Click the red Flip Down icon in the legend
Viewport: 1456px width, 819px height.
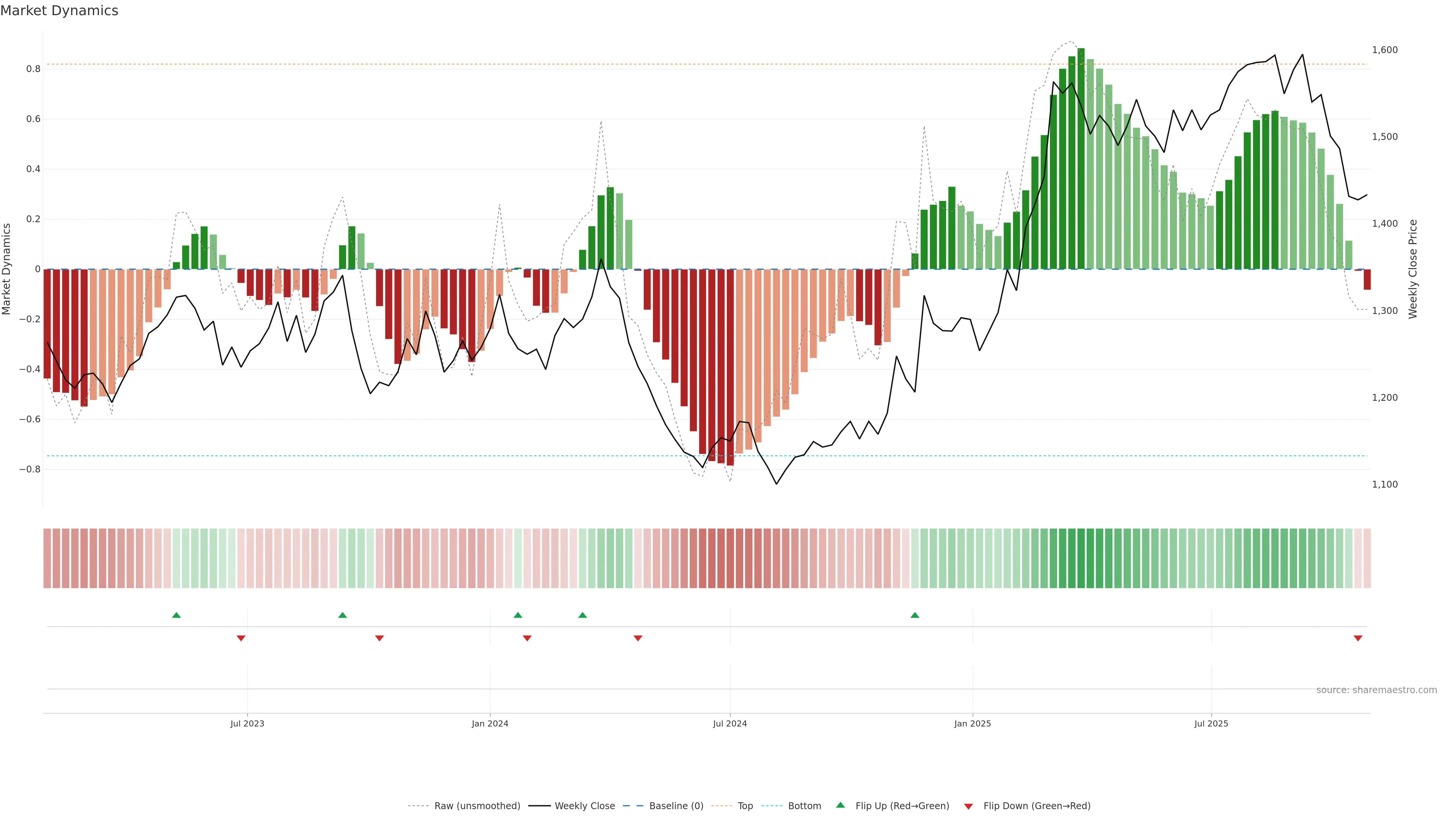click(968, 806)
